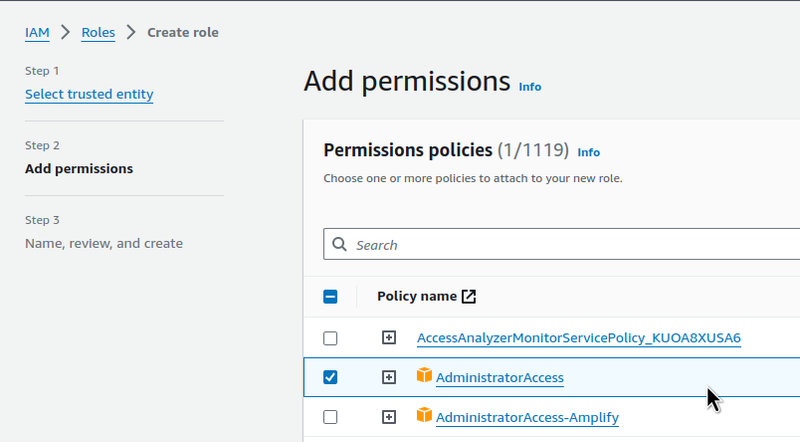The width and height of the screenshot is (800, 442).
Task: Click the Create role breadcrumb text
Action: pyautogui.click(x=183, y=33)
